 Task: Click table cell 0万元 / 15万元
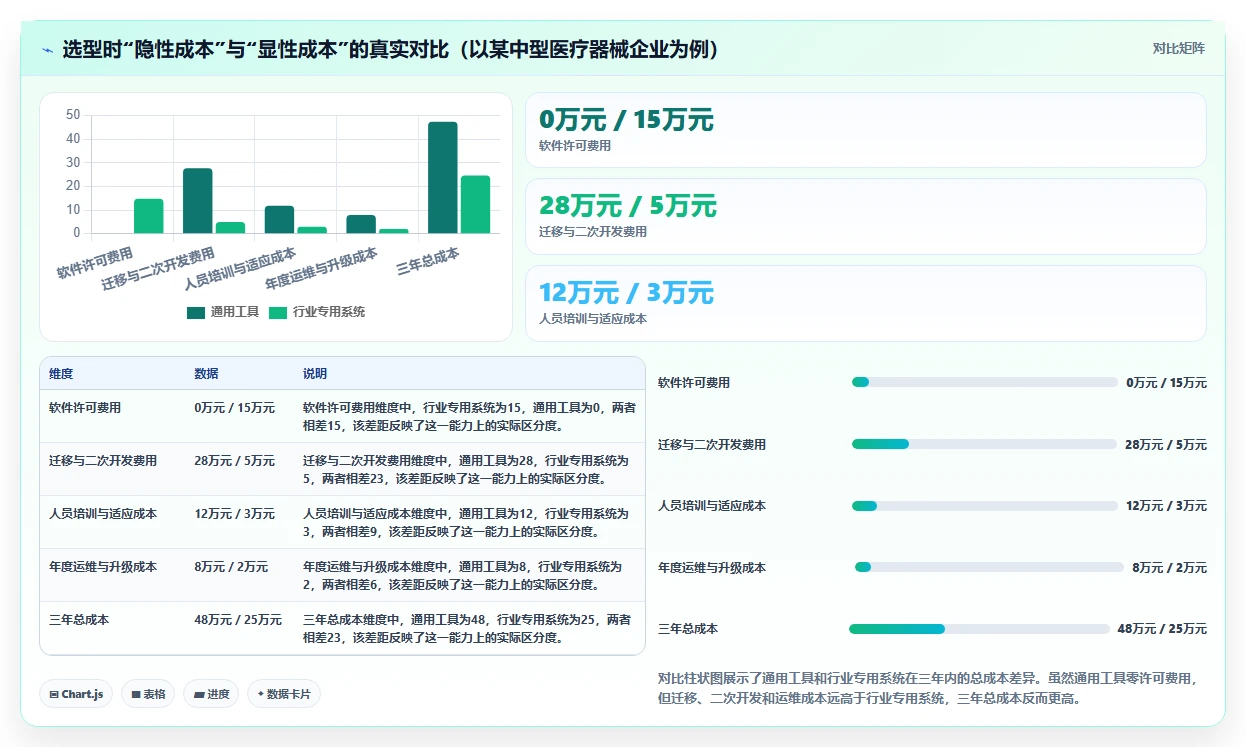pos(234,408)
